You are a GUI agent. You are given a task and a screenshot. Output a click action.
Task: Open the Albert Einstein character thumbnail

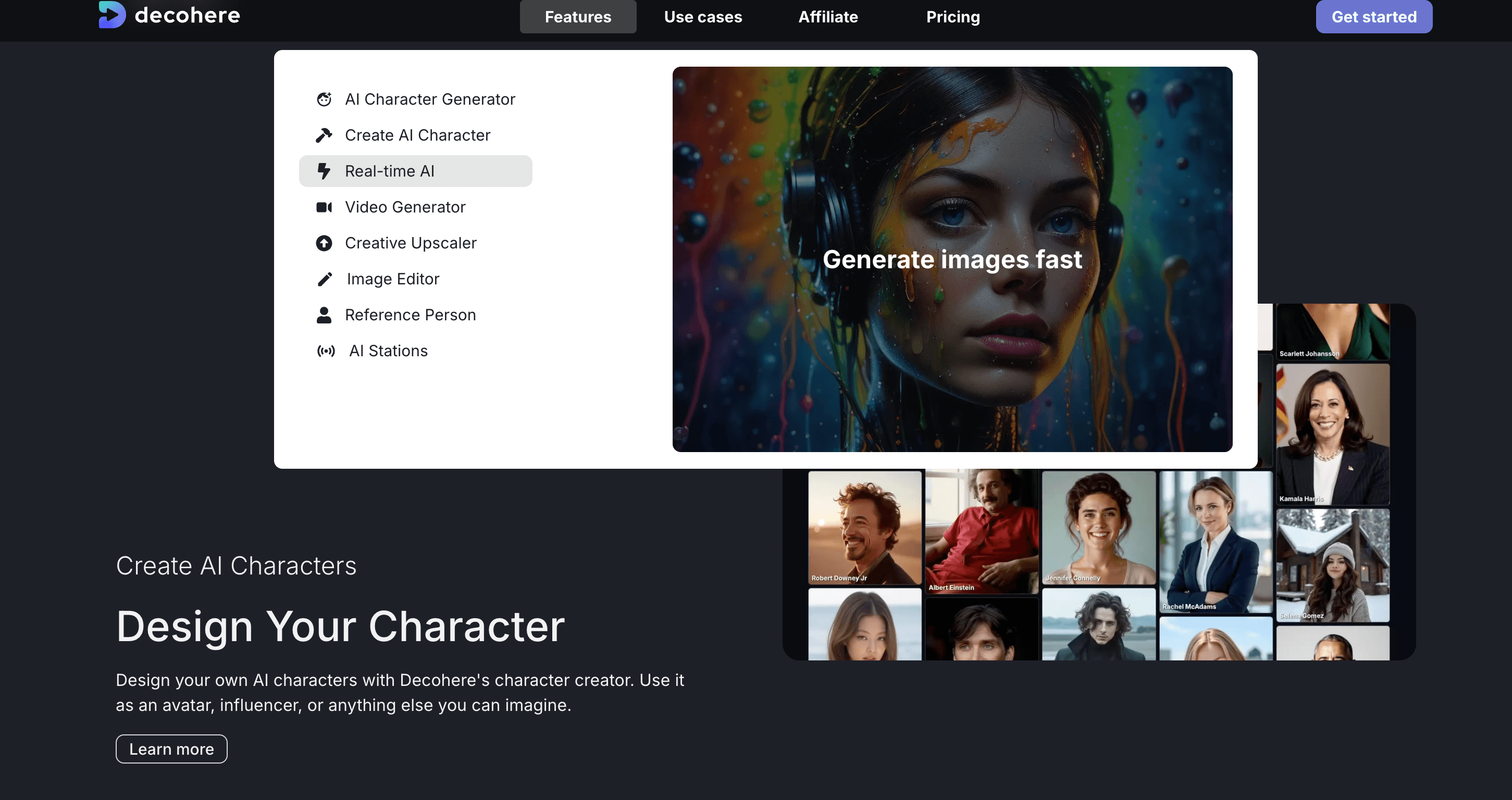coord(982,531)
